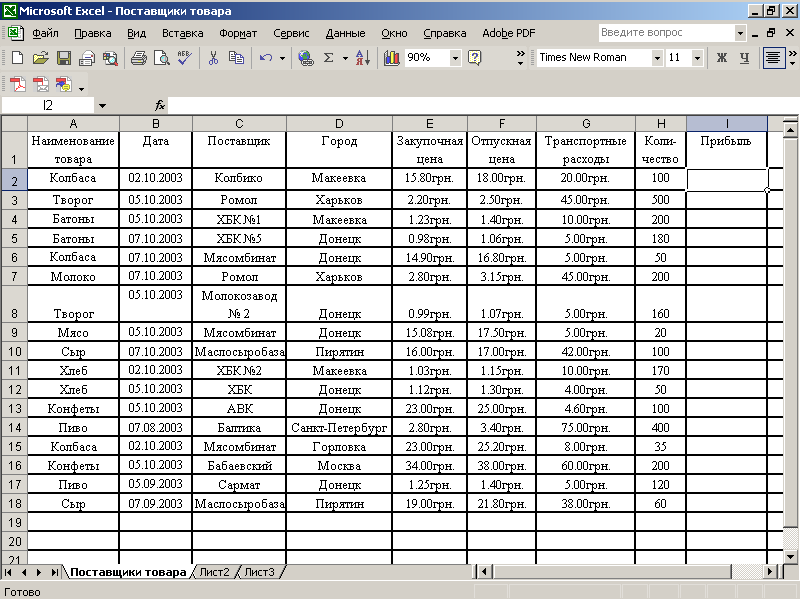
Task: Click Convert to PDF and send for review icon
Action: 64,84
